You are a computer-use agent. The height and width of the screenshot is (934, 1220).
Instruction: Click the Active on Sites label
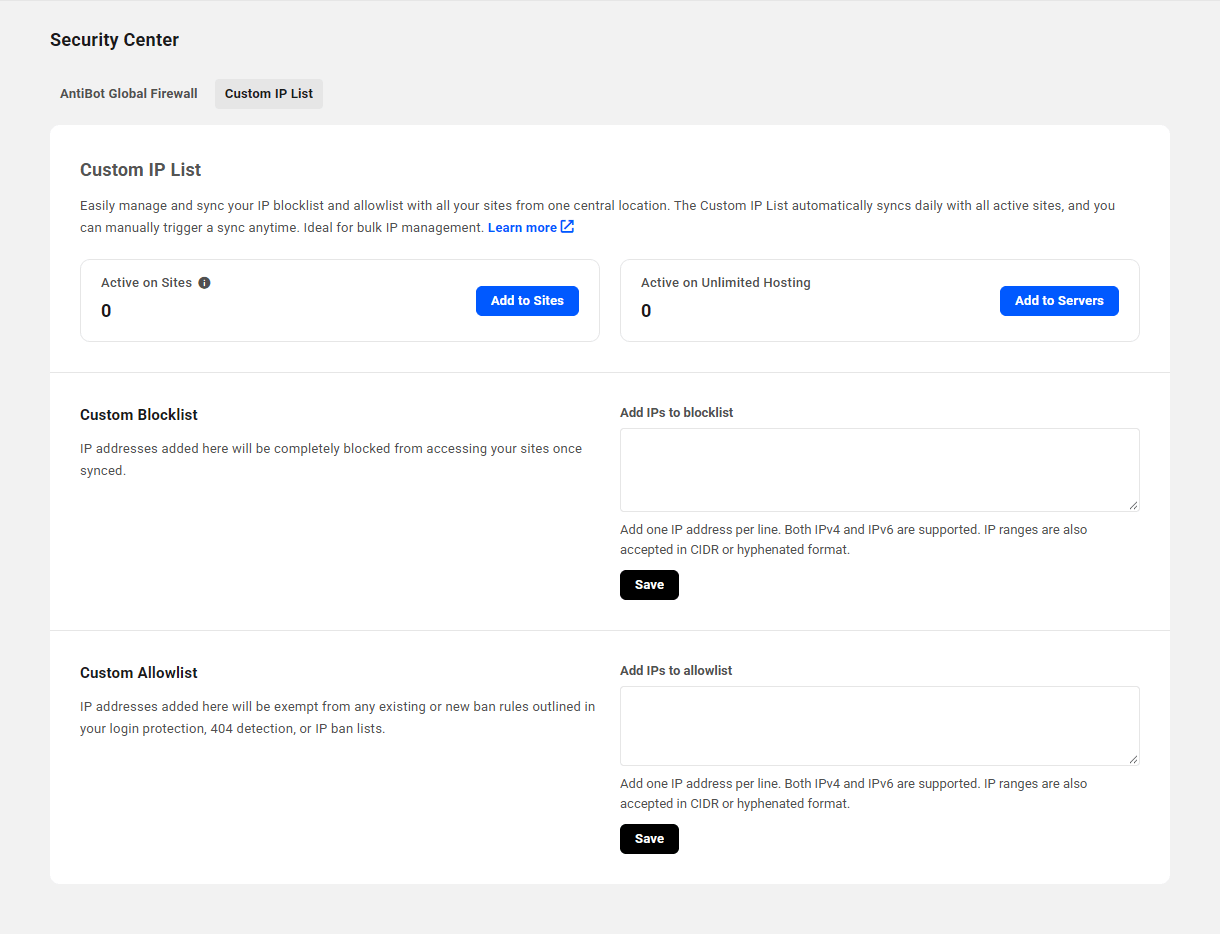click(146, 283)
